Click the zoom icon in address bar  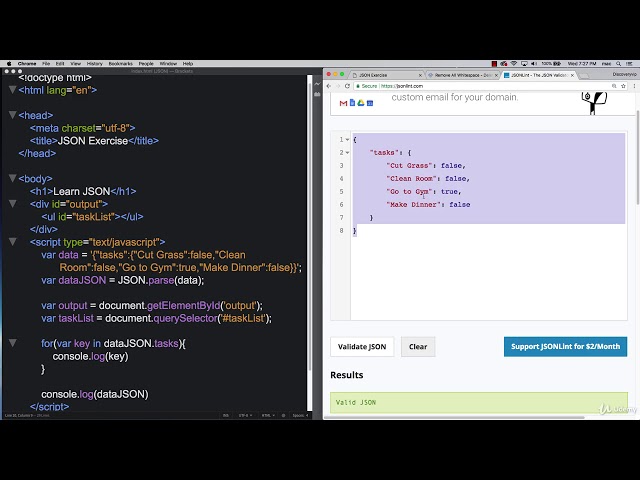(614, 86)
